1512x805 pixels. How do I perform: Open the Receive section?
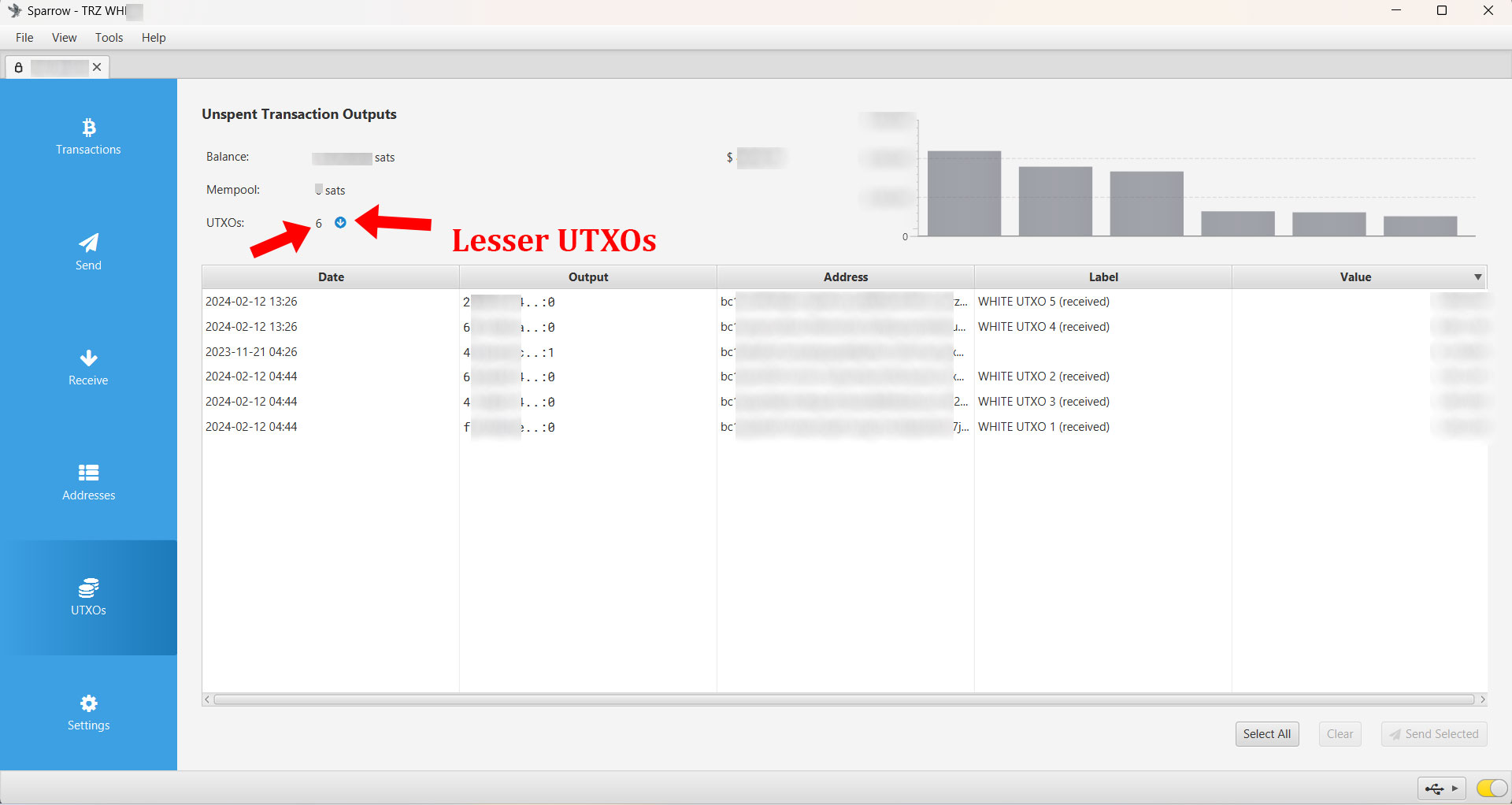click(x=88, y=368)
